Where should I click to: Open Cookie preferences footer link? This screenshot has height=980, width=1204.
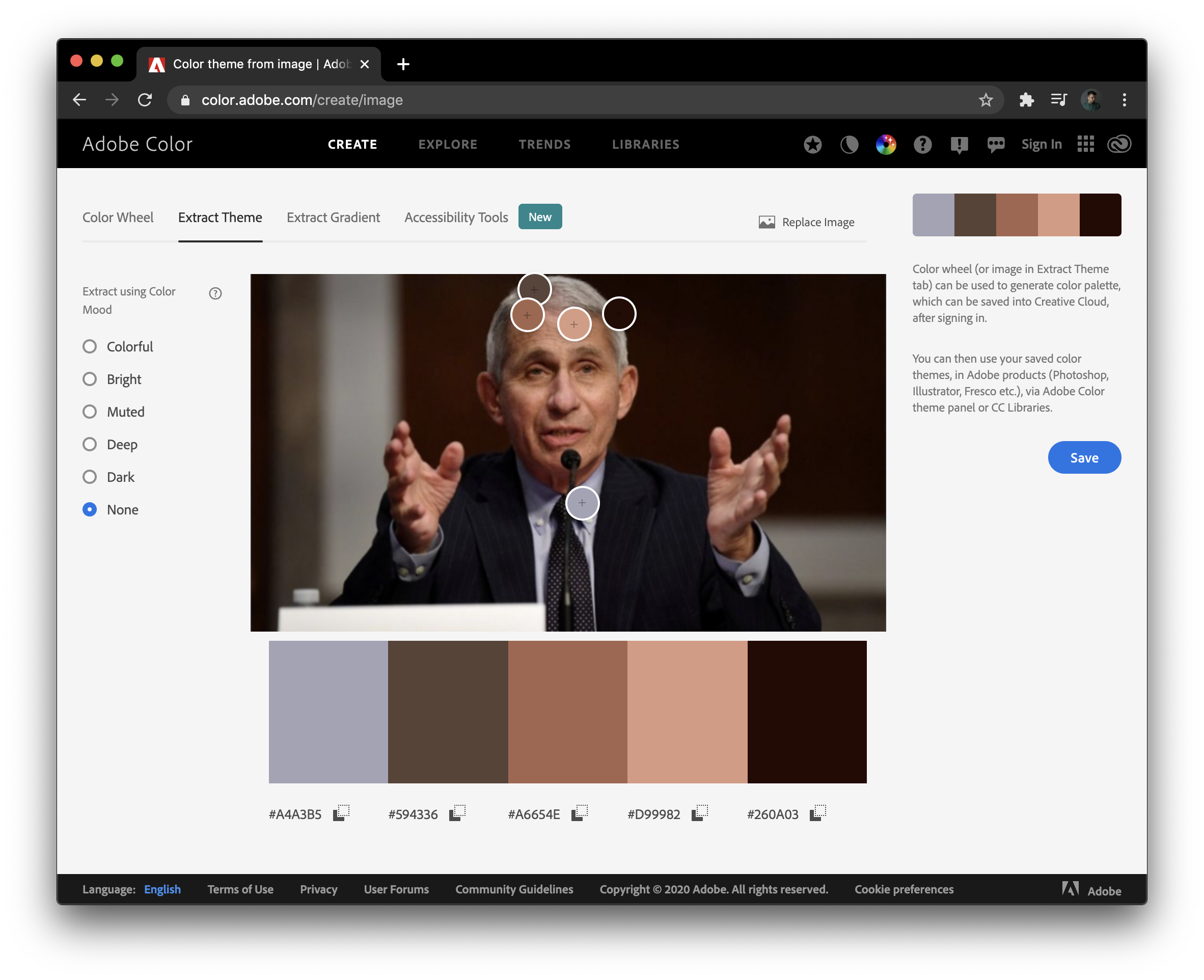point(904,889)
